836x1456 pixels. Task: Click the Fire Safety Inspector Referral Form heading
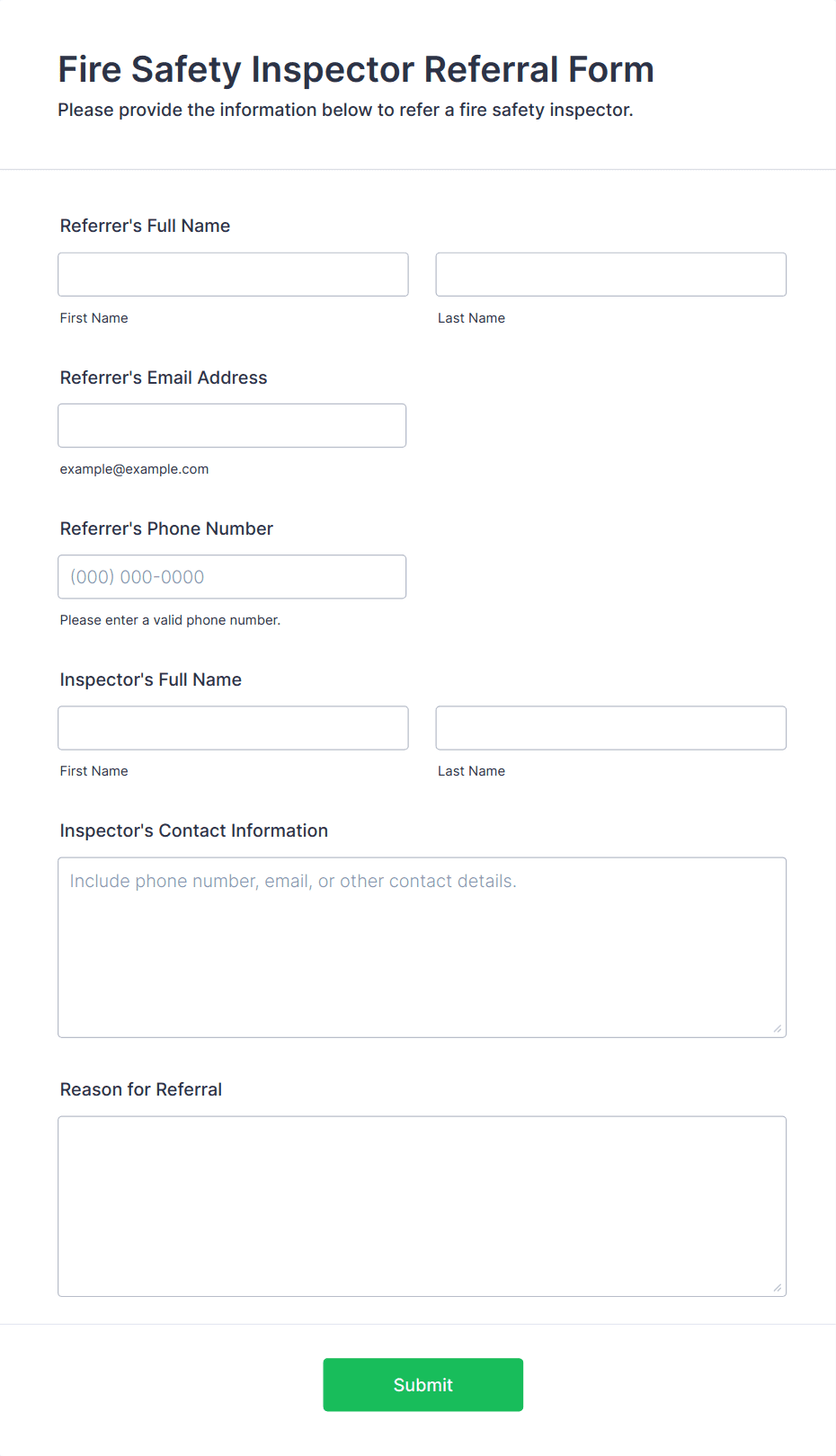pyautogui.click(x=356, y=69)
